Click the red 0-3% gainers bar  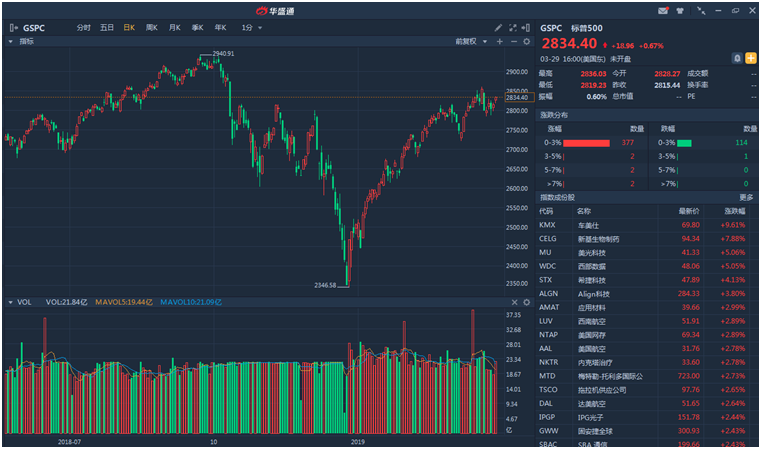point(586,143)
